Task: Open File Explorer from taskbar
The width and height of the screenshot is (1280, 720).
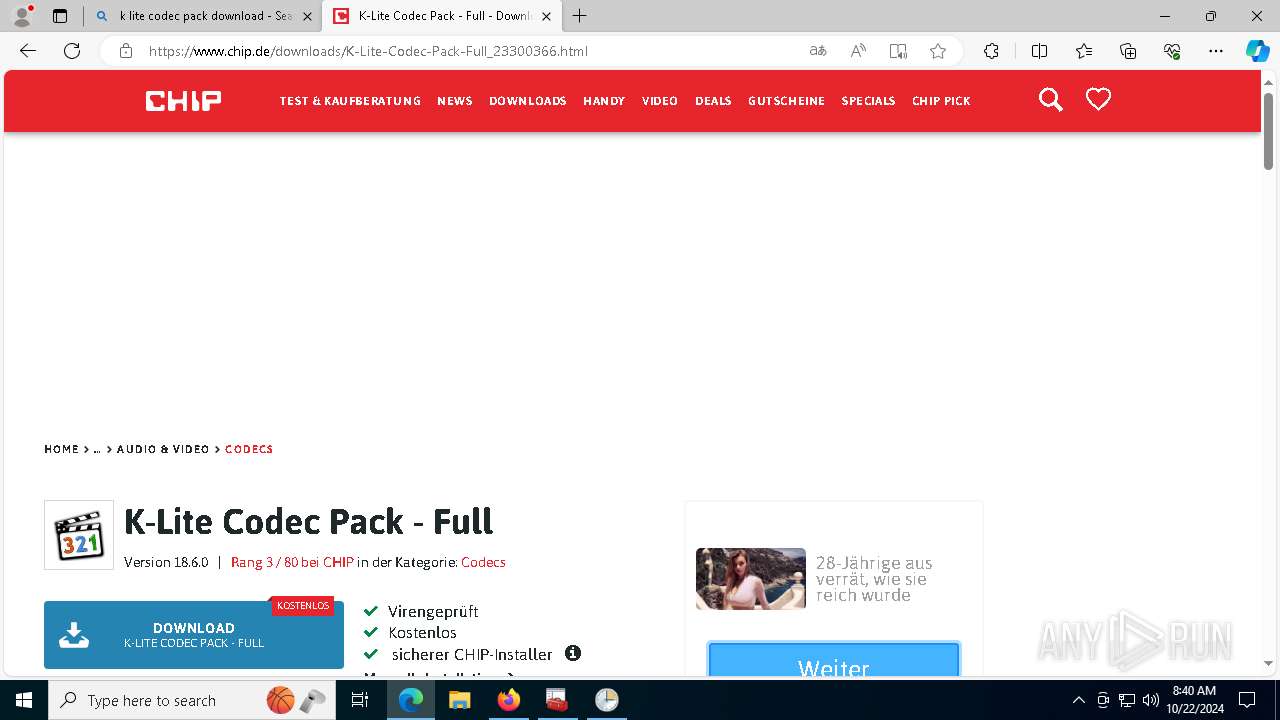Action: point(459,700)
